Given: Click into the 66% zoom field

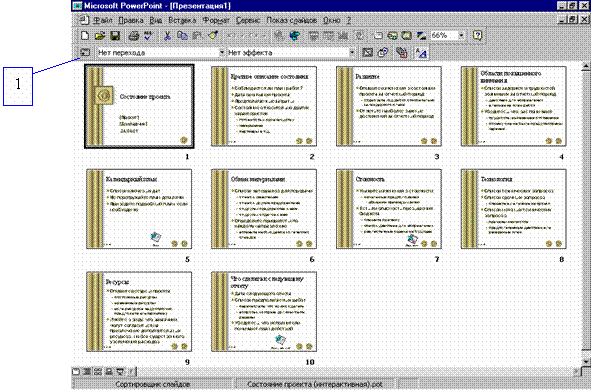Looking at the screenshot, I should [444, 35].
